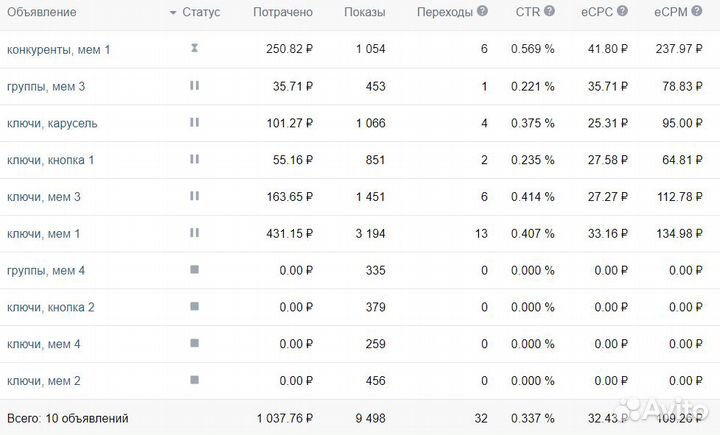The height and width of the screenshot is (435, 720).
Task: Click the CTR column header
Action: click(526, 13)
